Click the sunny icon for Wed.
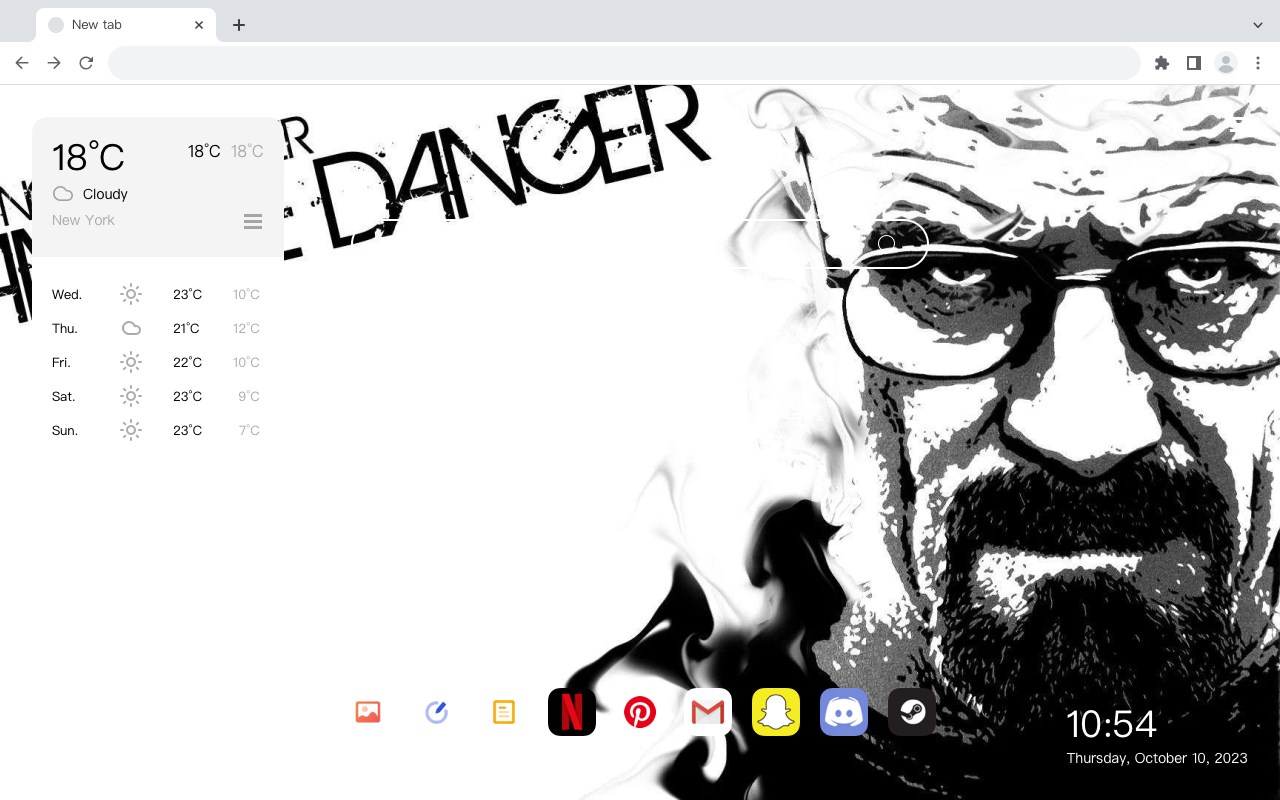 131,294
